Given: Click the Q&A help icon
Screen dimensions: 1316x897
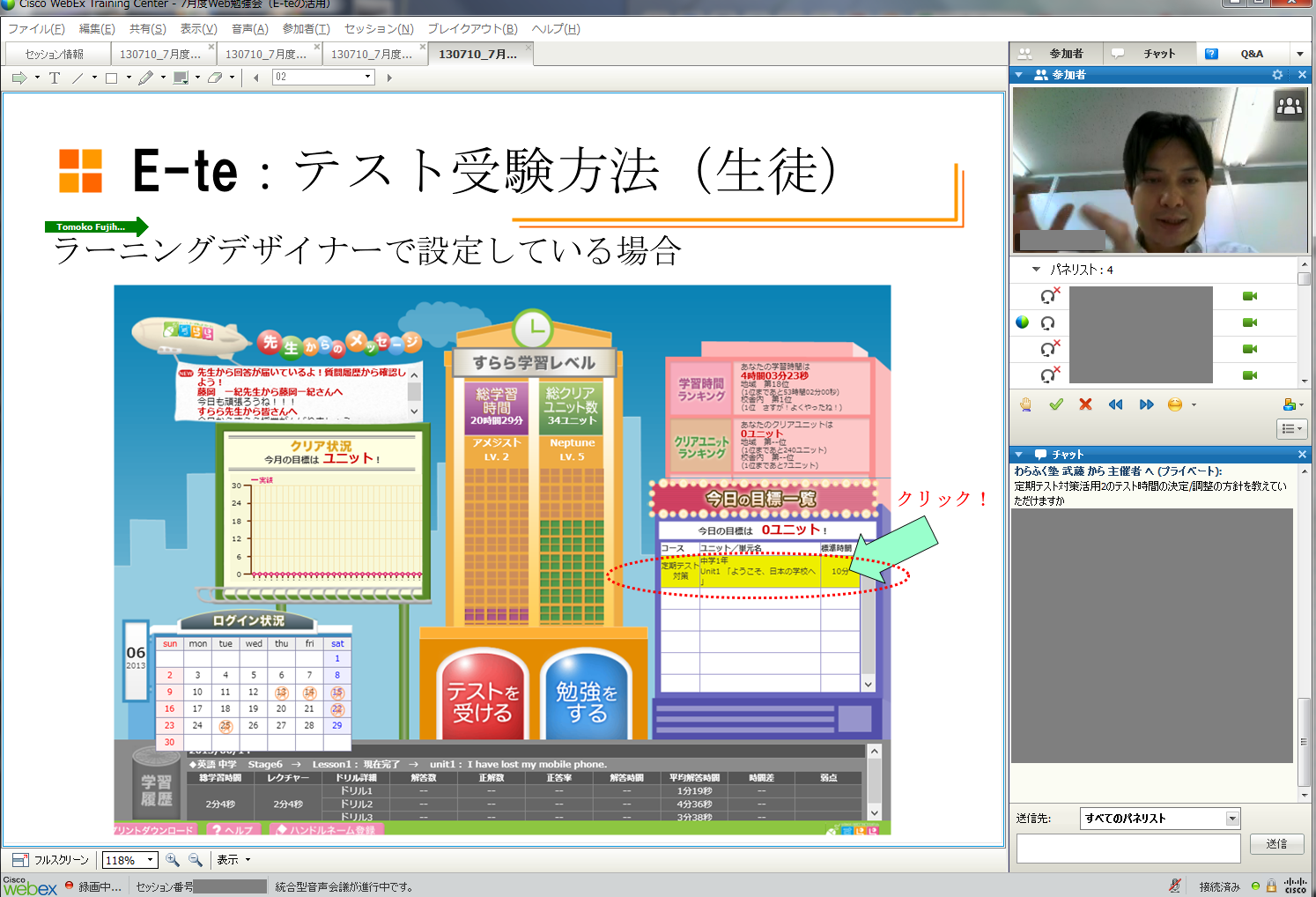Looking at the screenshot, I should (1211, 54).
